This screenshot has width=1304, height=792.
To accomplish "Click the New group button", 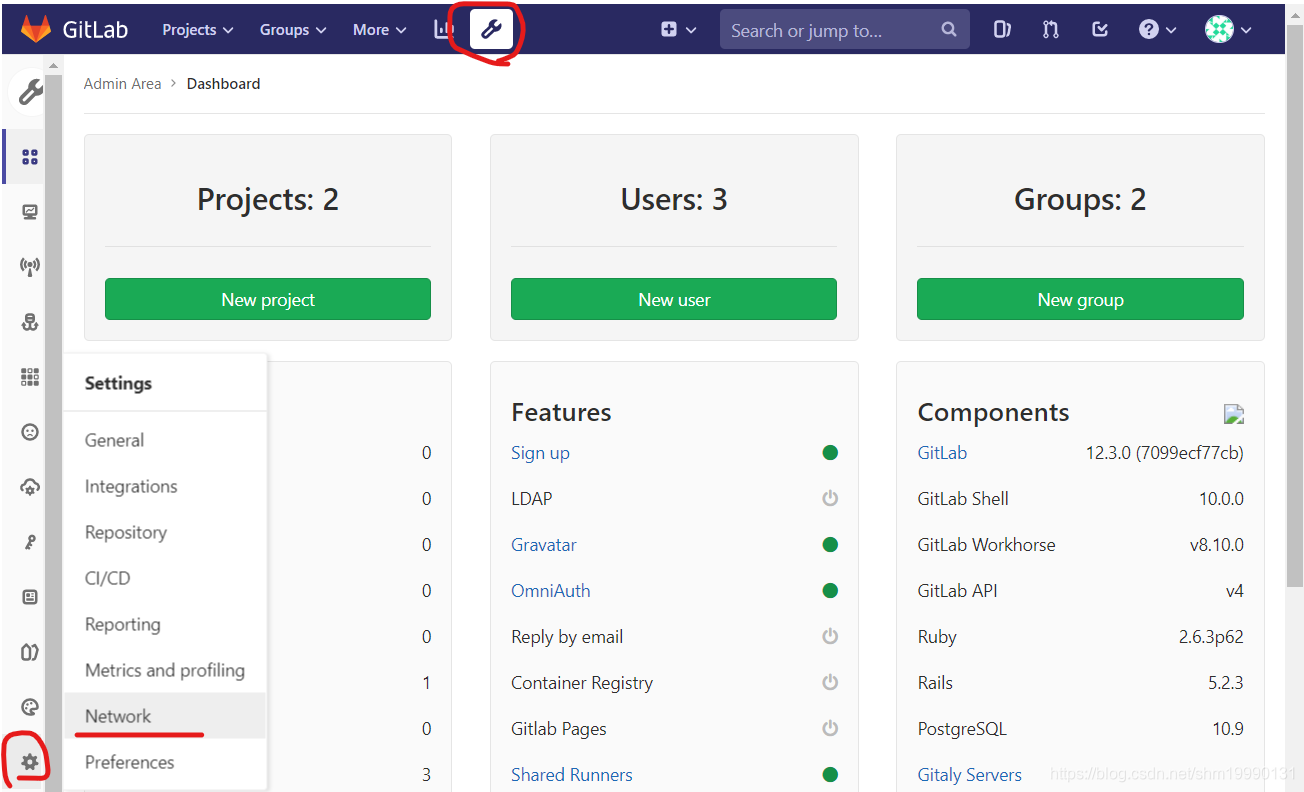I will [x=1080, y=299].
